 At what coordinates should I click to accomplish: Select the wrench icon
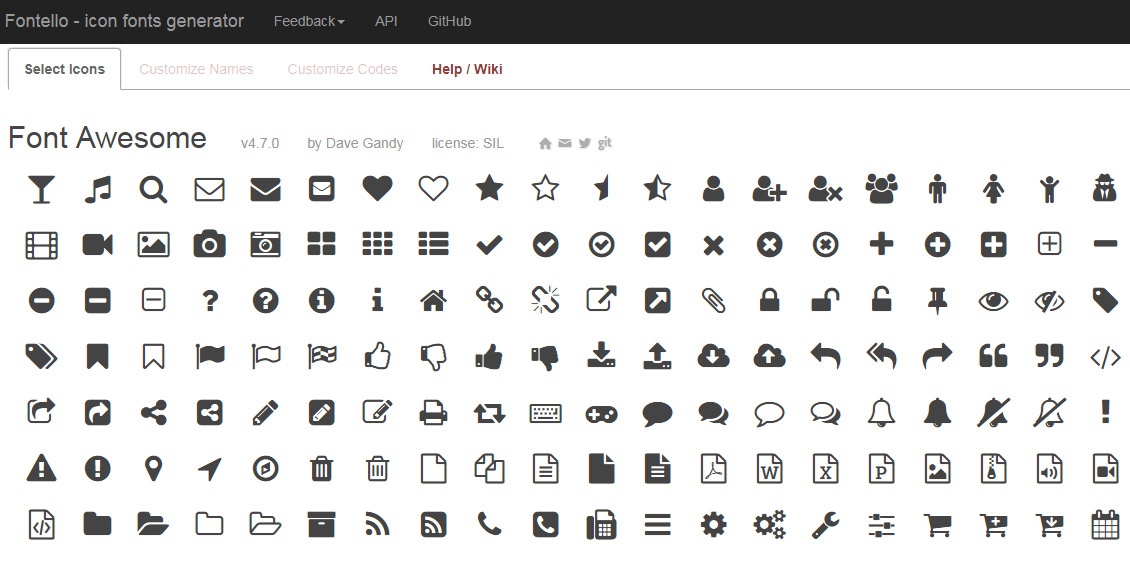pos(825,524)
